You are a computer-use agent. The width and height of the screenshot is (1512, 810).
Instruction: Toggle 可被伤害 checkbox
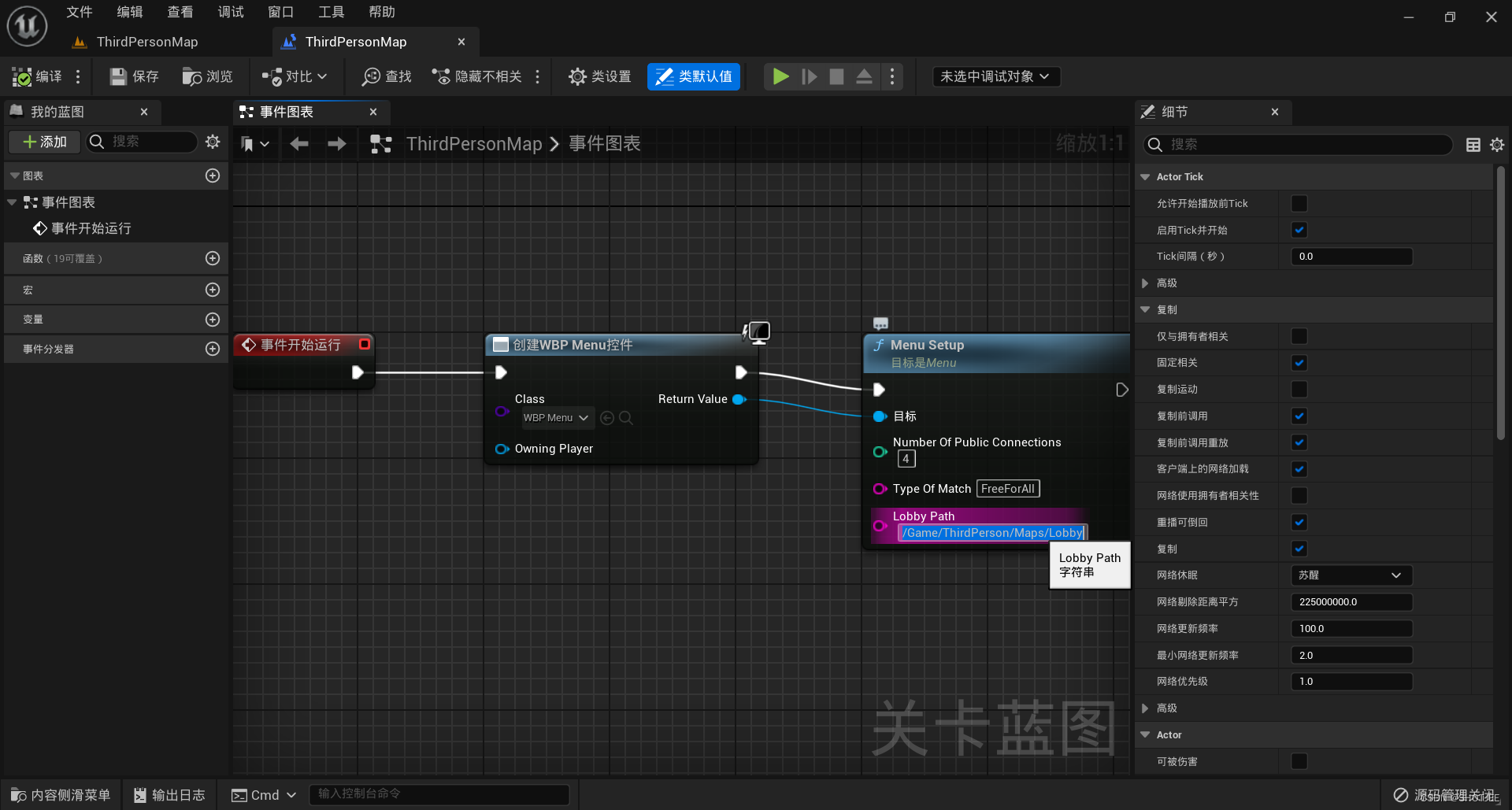[1299, 761]
